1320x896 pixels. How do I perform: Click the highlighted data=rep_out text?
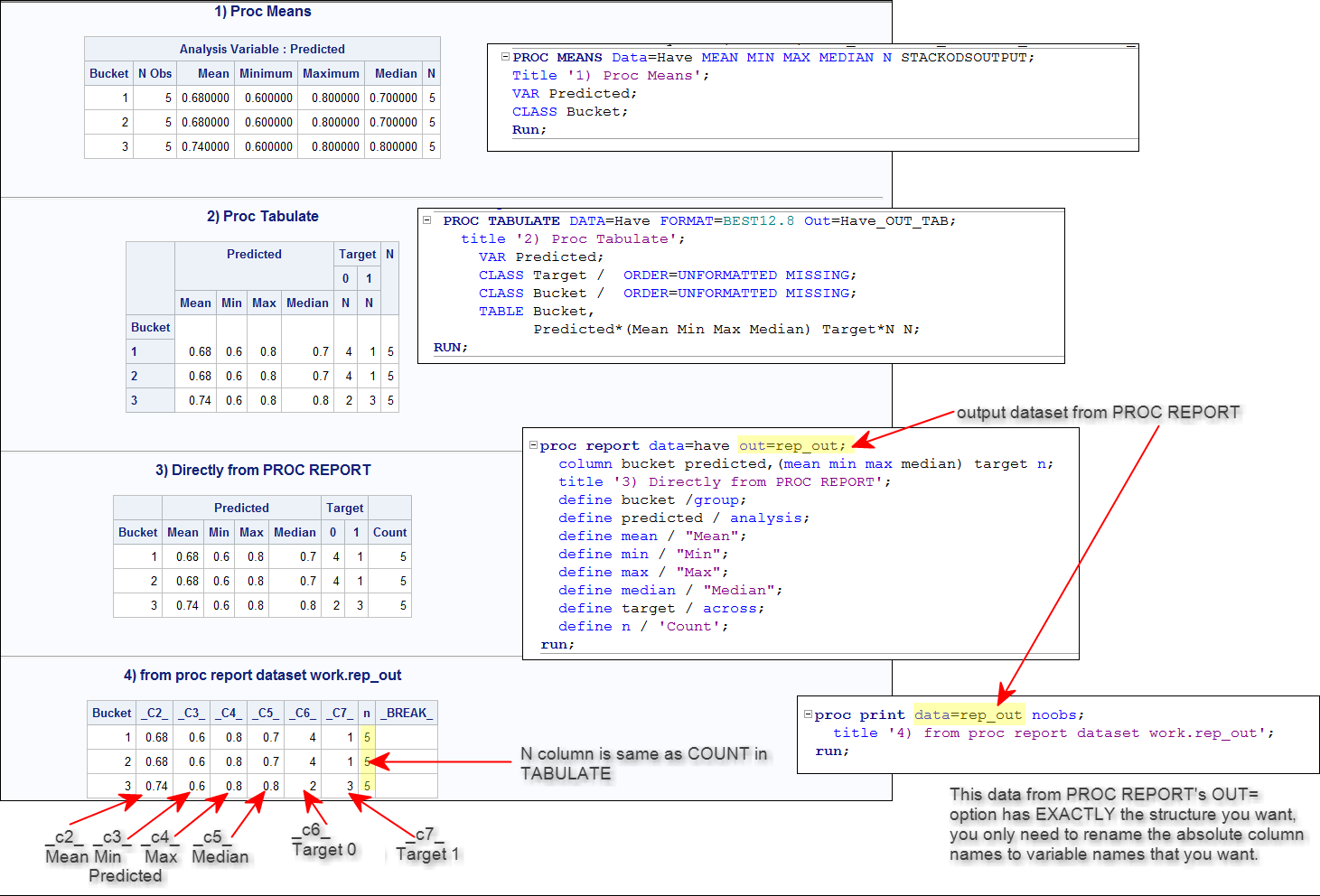point(968,714)
